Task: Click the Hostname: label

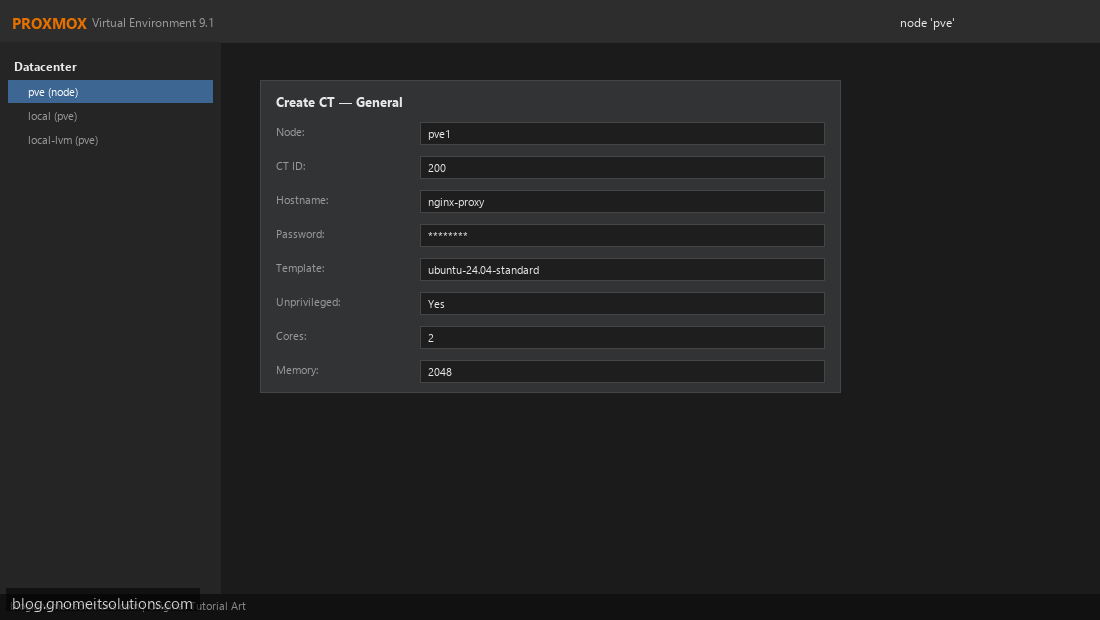Action: (x=302, y=200)
